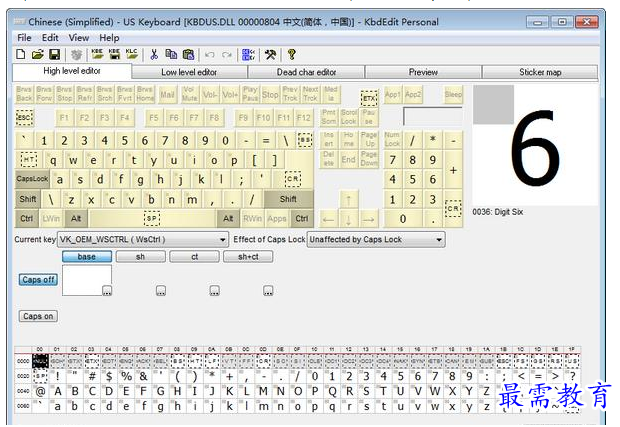This screenshot has height=427, width=620.
Task: Select the ct modifier state button
Action: 194,257
